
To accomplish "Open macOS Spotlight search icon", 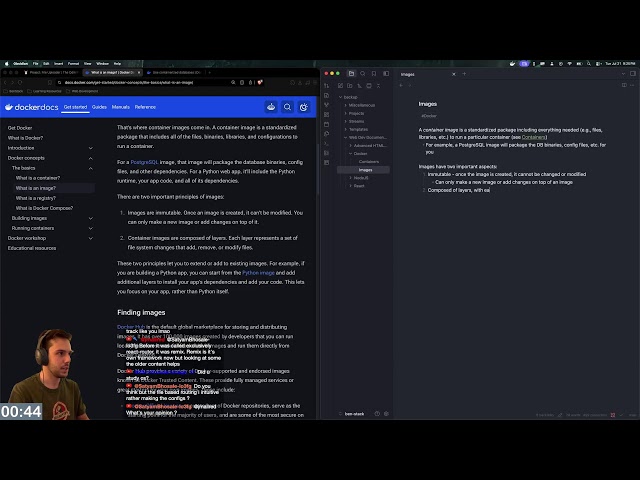I will click(x=589, y=64).
